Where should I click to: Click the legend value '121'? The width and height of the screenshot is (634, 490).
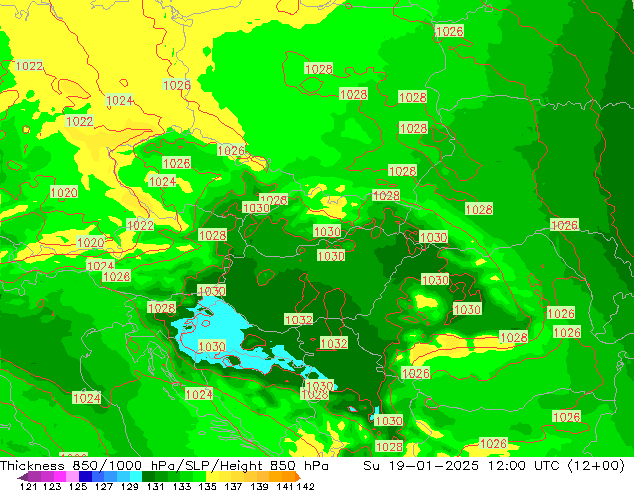click(x=29, y=486)
